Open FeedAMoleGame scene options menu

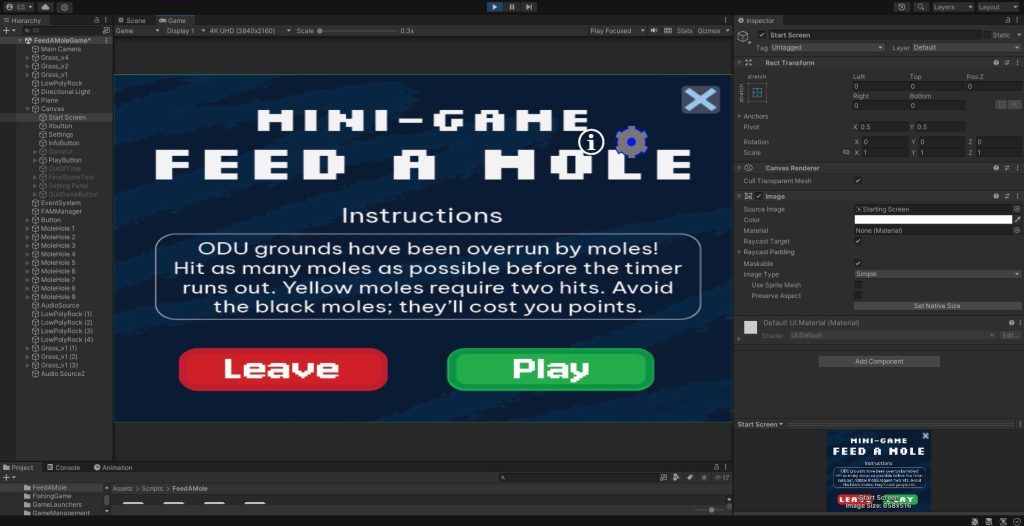[106, 41]
